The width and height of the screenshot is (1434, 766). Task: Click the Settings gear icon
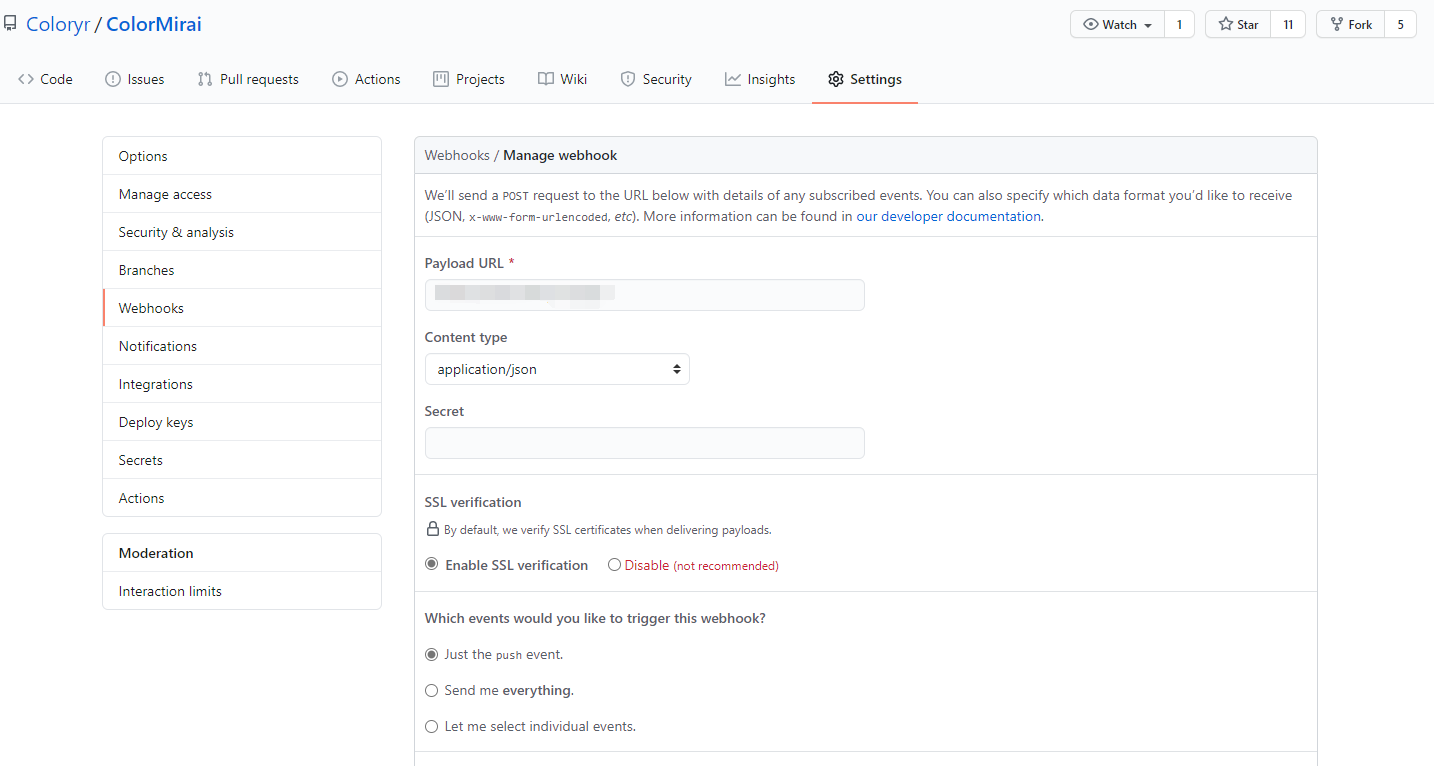[836, 79]
